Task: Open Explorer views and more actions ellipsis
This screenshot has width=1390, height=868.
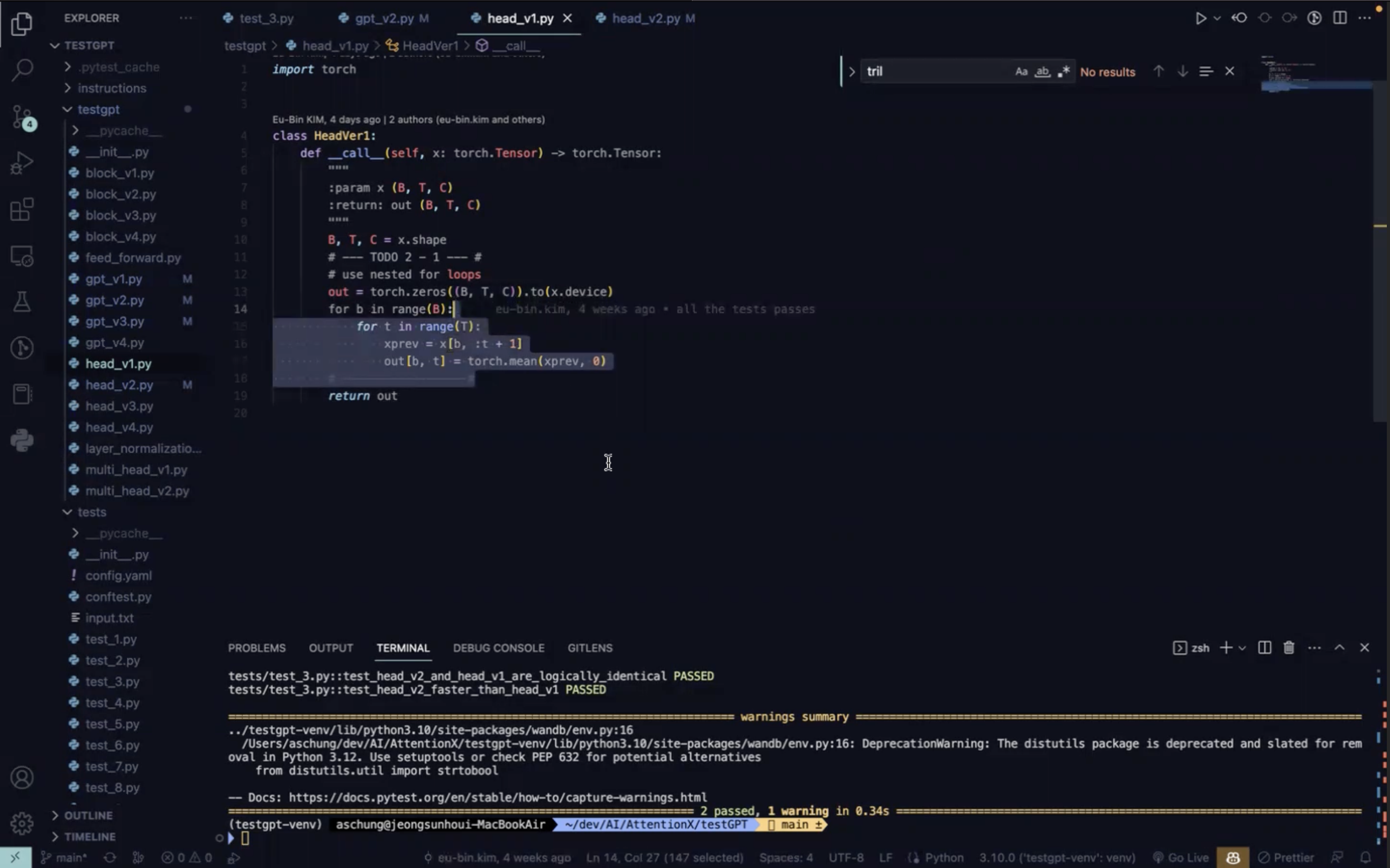Action: 186,19
